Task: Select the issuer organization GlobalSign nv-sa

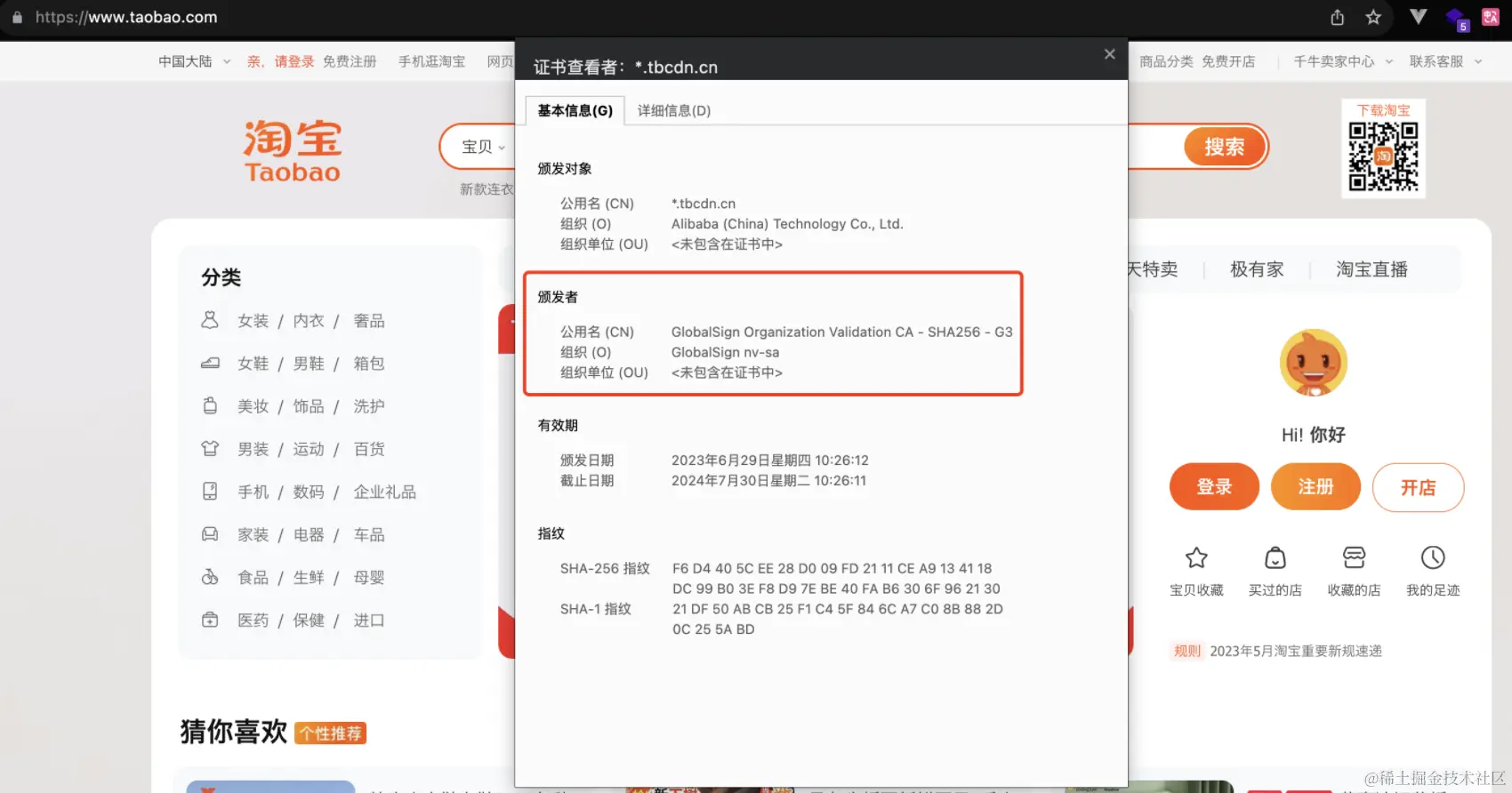Action: click(x=725, y=352)
